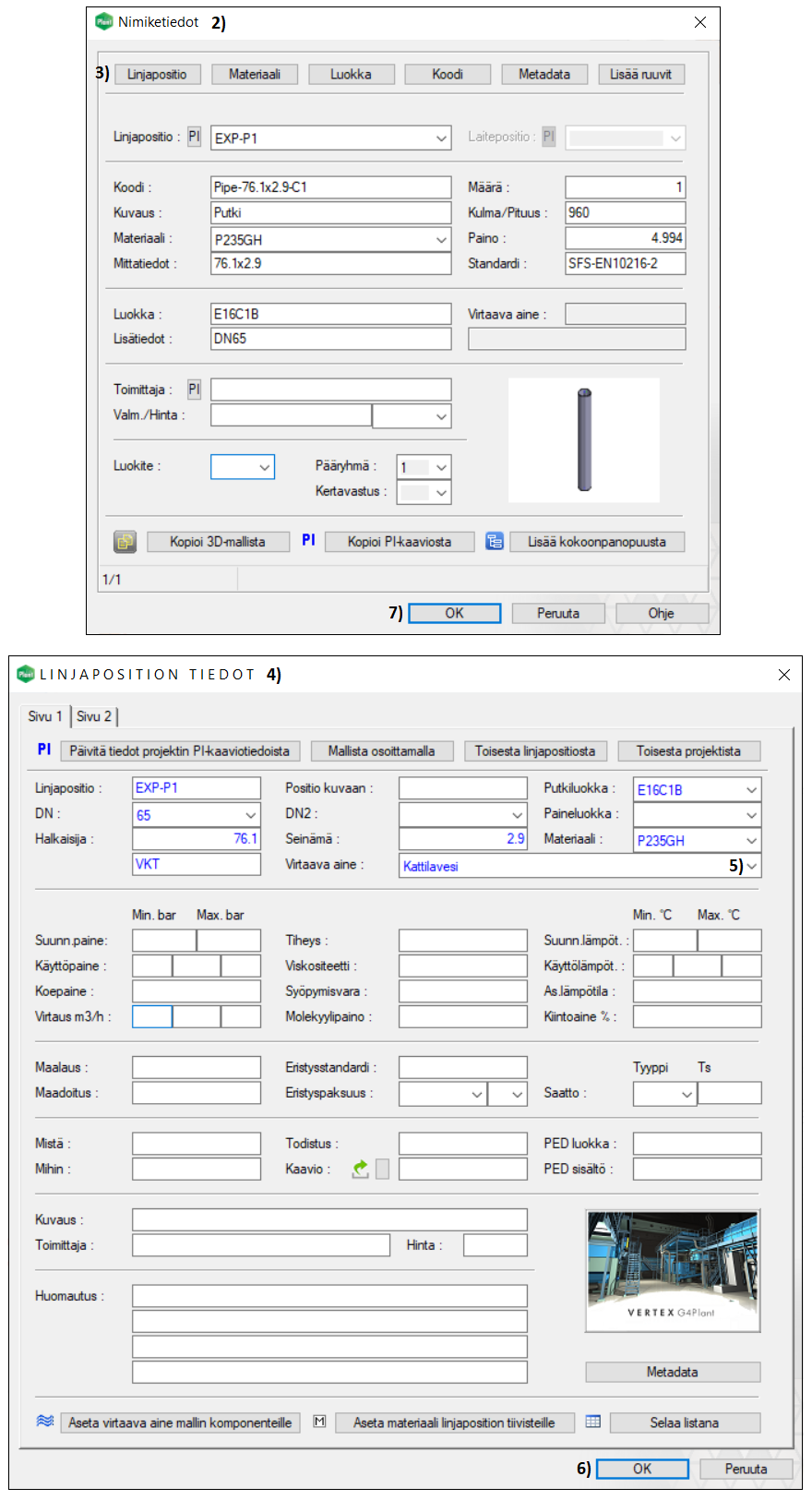Viewport: 812px width, 1500px height.
Task: Click the blue PI icon before Päivitä tiedot
Action: click(44, 750)
